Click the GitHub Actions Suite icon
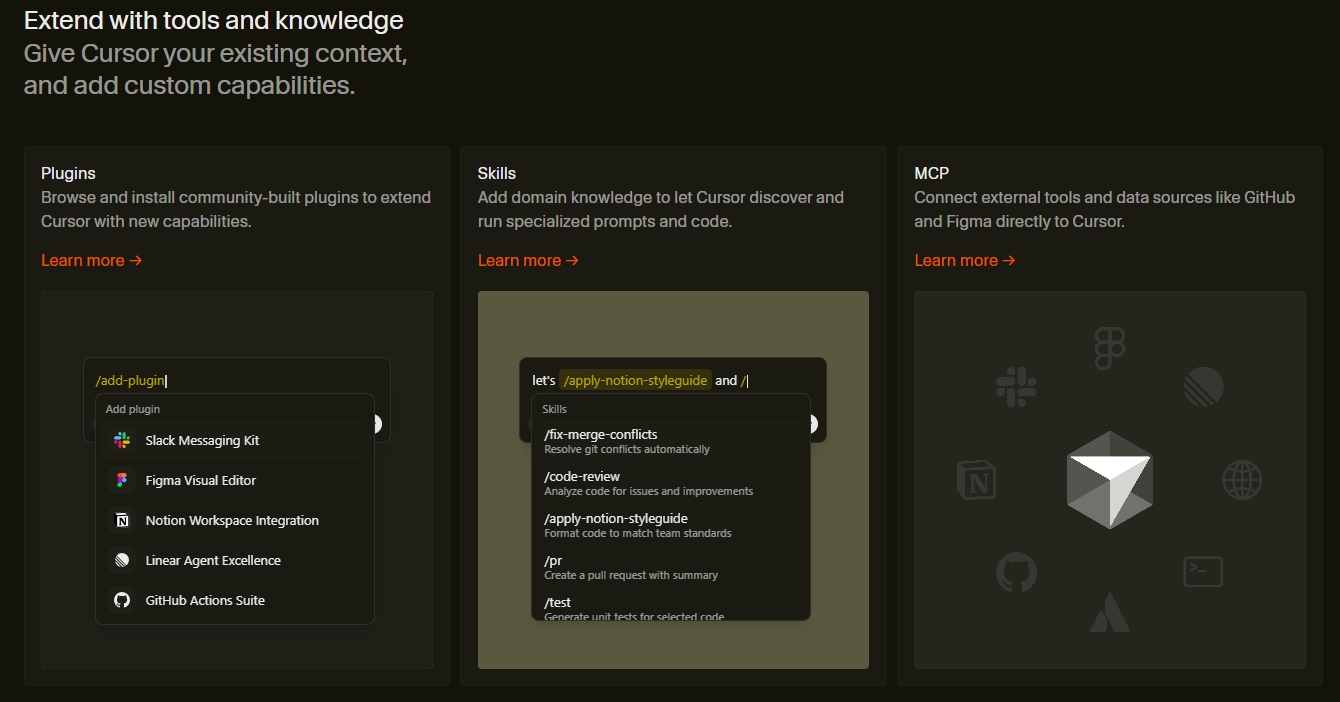Screen dimensions: 1340x702 tap(121, 600)
